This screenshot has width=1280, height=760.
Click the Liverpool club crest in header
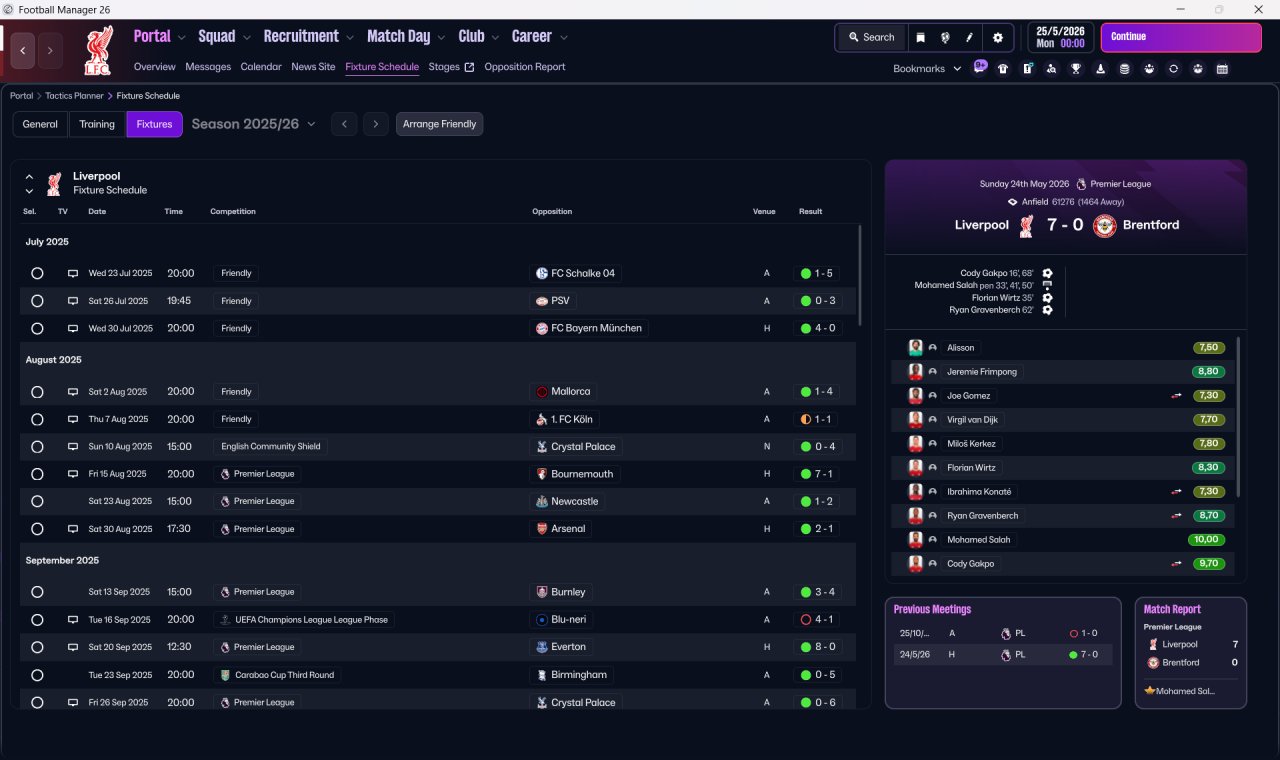click(x=98, y=50)
